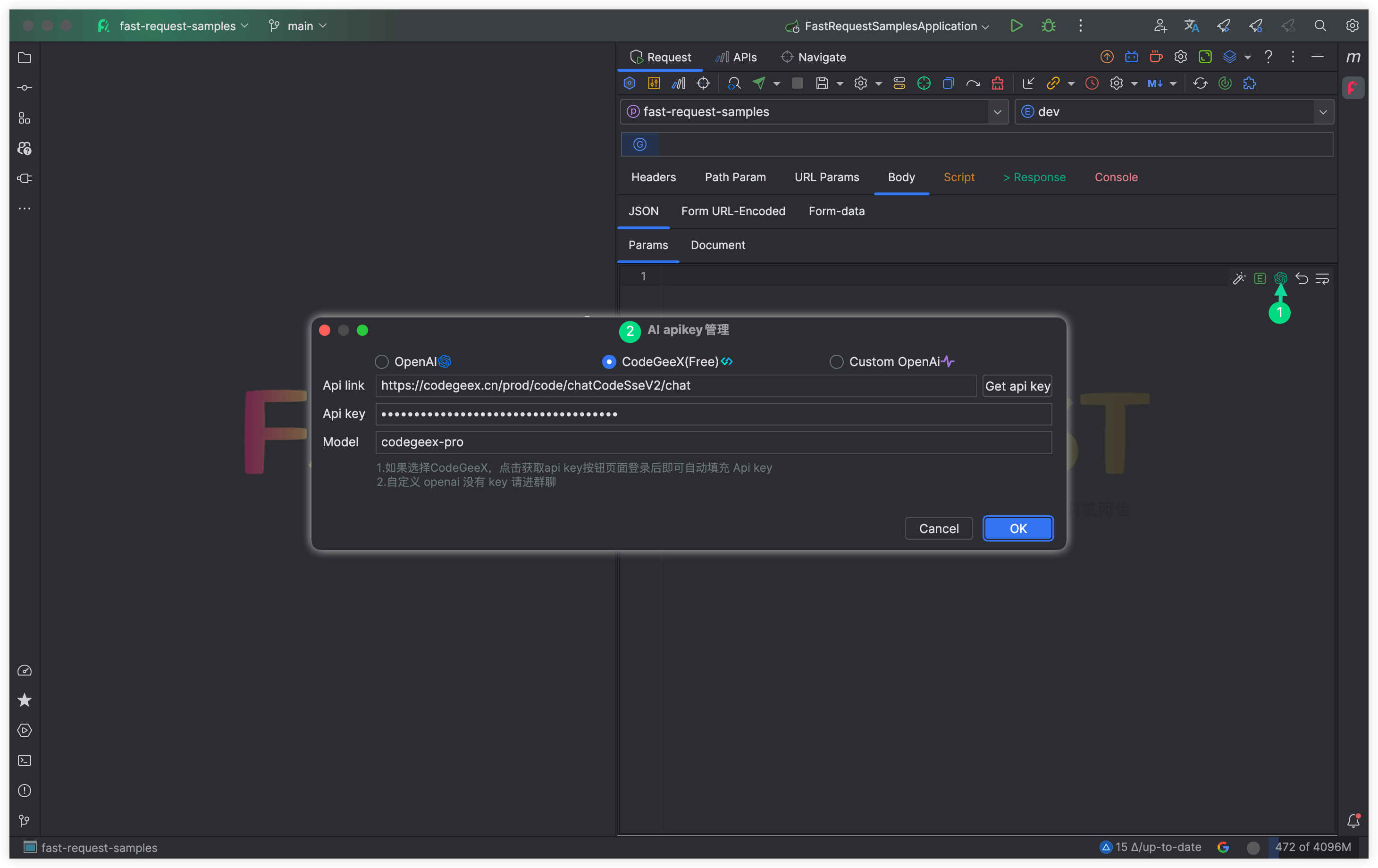The width and height of the screenshot is (1378, 868).
Task: Click the red history clock icon
Action: (1092, 83)
